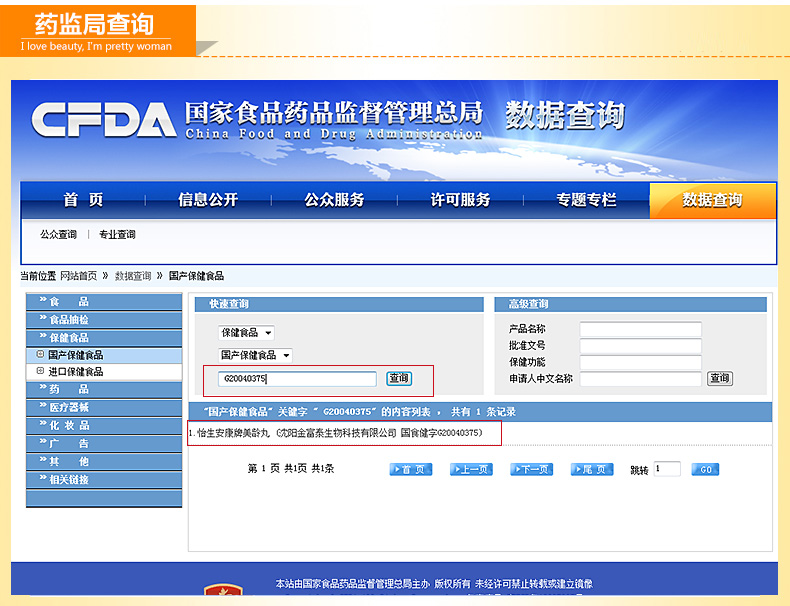Select the 数据查询 navigation tab
The image size is (790, 606).
tap(712, 200)
